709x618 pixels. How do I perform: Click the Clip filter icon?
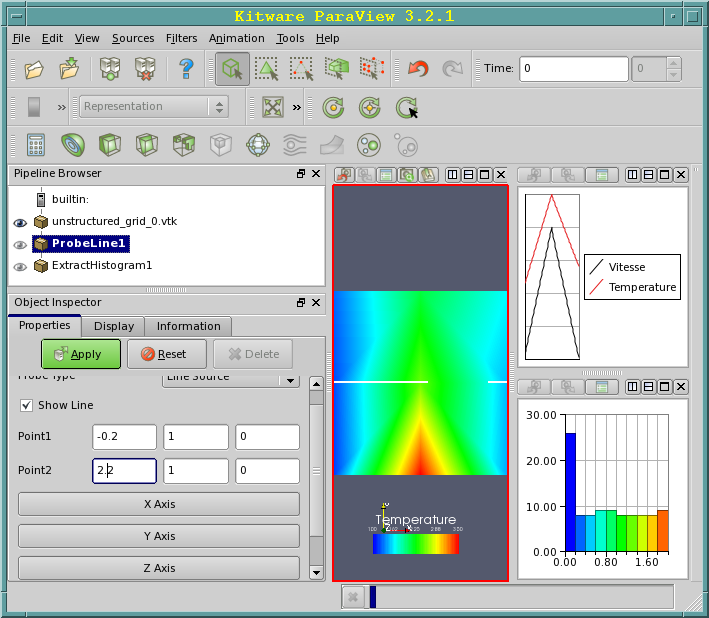(109, 145)
